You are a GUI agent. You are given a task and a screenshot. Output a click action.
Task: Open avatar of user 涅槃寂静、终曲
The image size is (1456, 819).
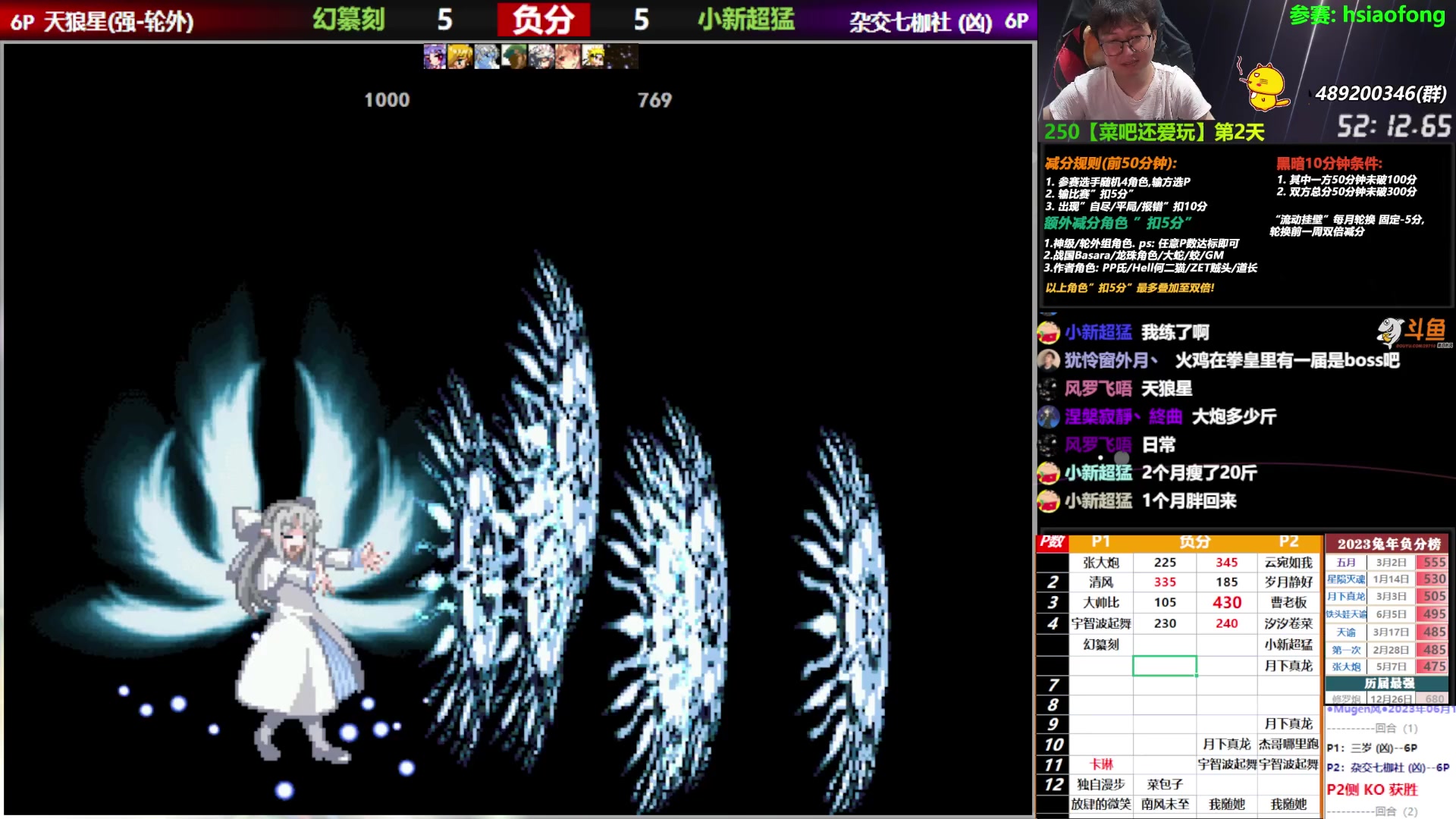[x=1049, y=416]
